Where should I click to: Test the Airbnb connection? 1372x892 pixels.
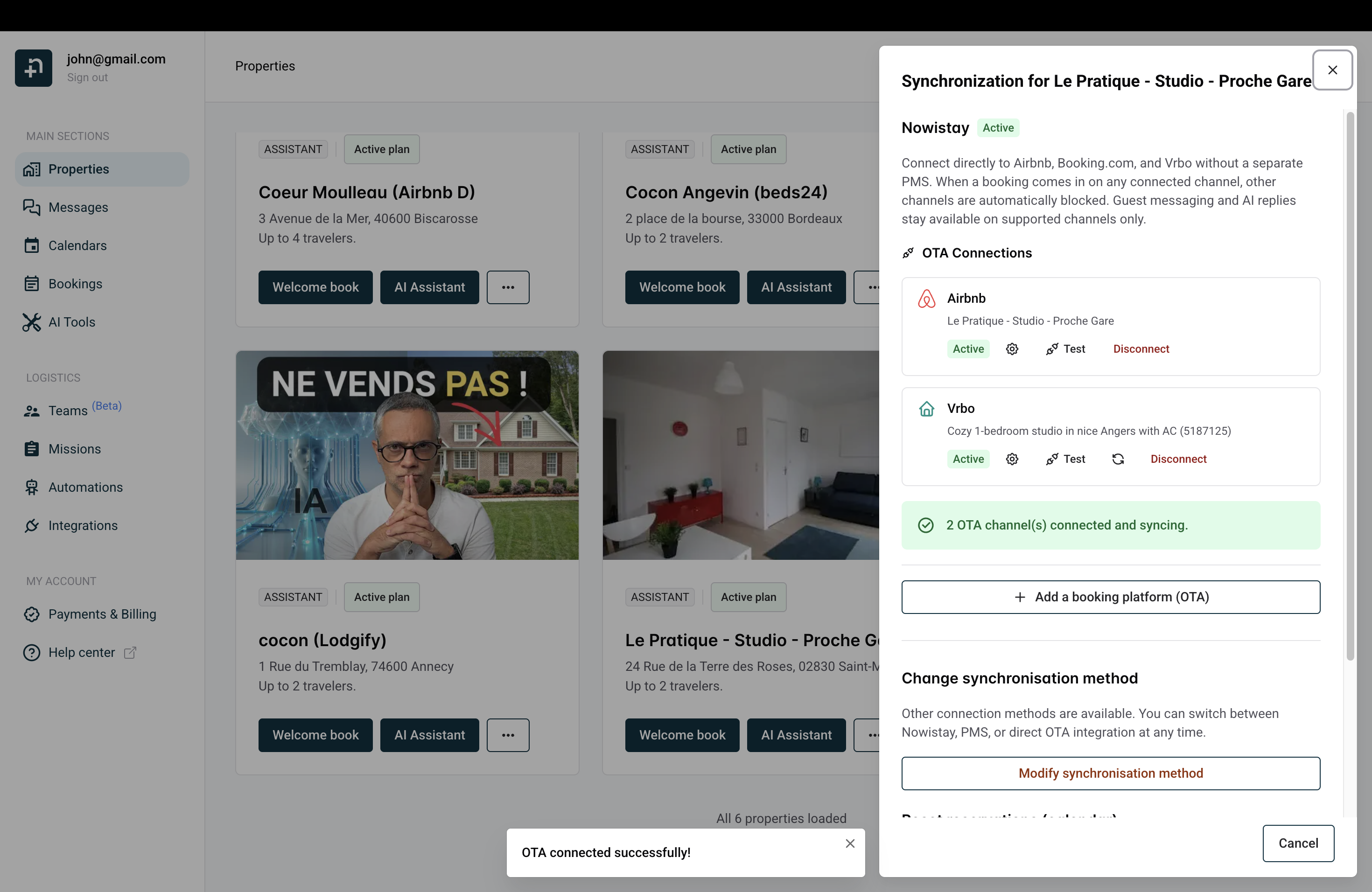[1065, 348]
